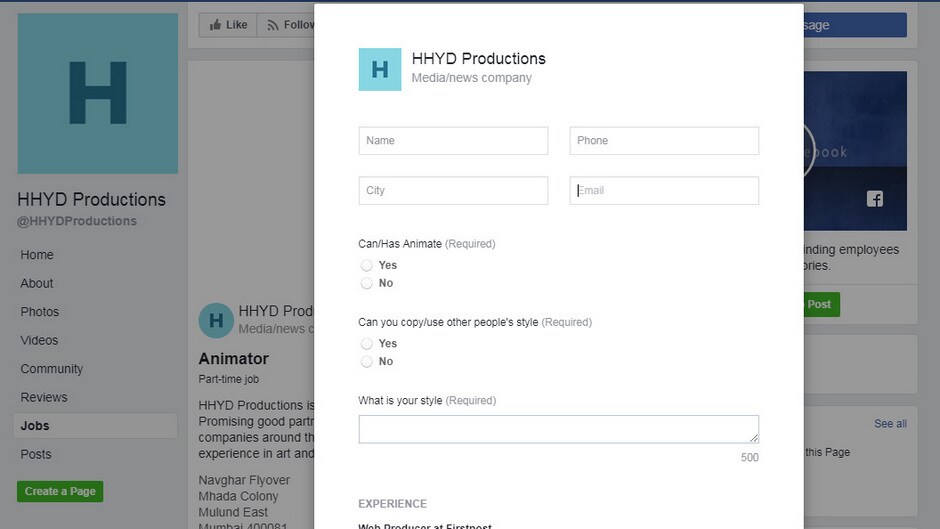The width and height of the screenshot is (940, 529).
Task: Click the Create a Page button
Action: [60, 491]
